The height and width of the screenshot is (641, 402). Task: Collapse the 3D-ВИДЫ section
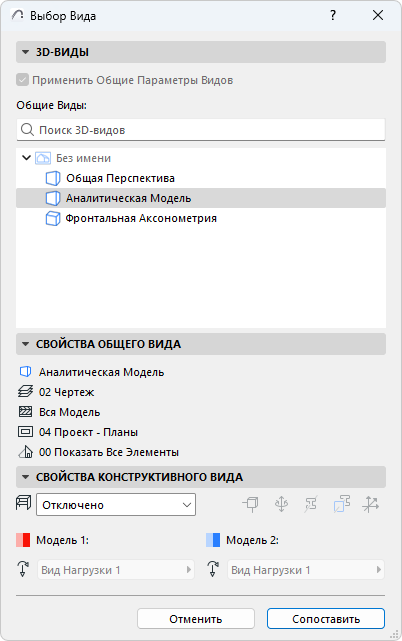coord(25,52)
